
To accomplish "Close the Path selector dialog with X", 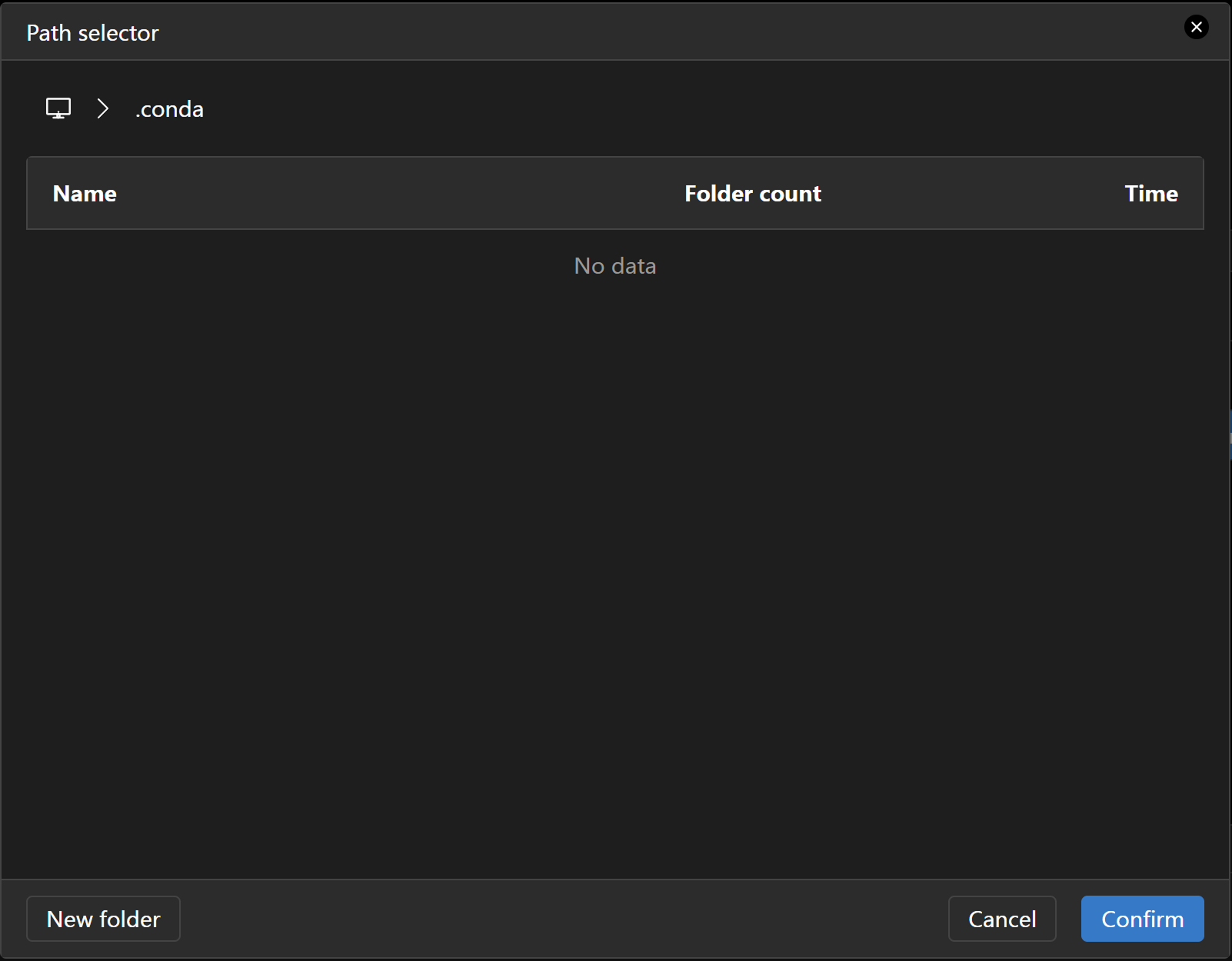I will pyautogui.click(x=1196, y=28).
